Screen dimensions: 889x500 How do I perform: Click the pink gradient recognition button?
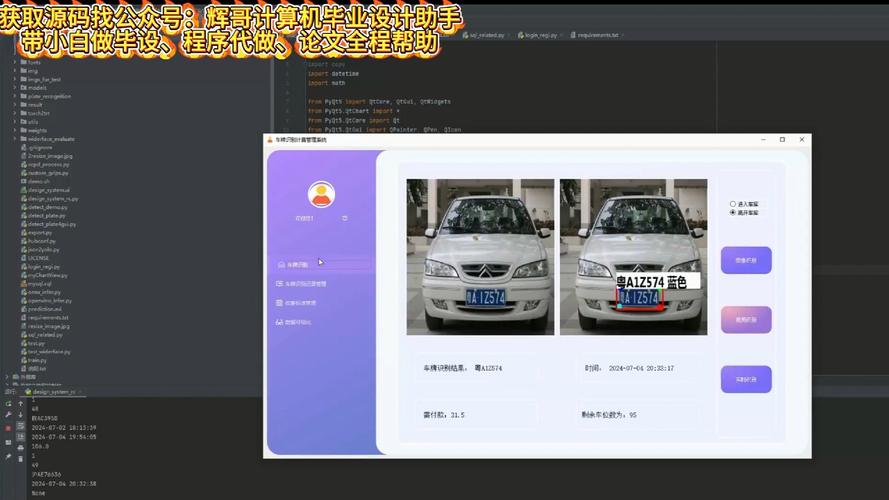point(746,320)
